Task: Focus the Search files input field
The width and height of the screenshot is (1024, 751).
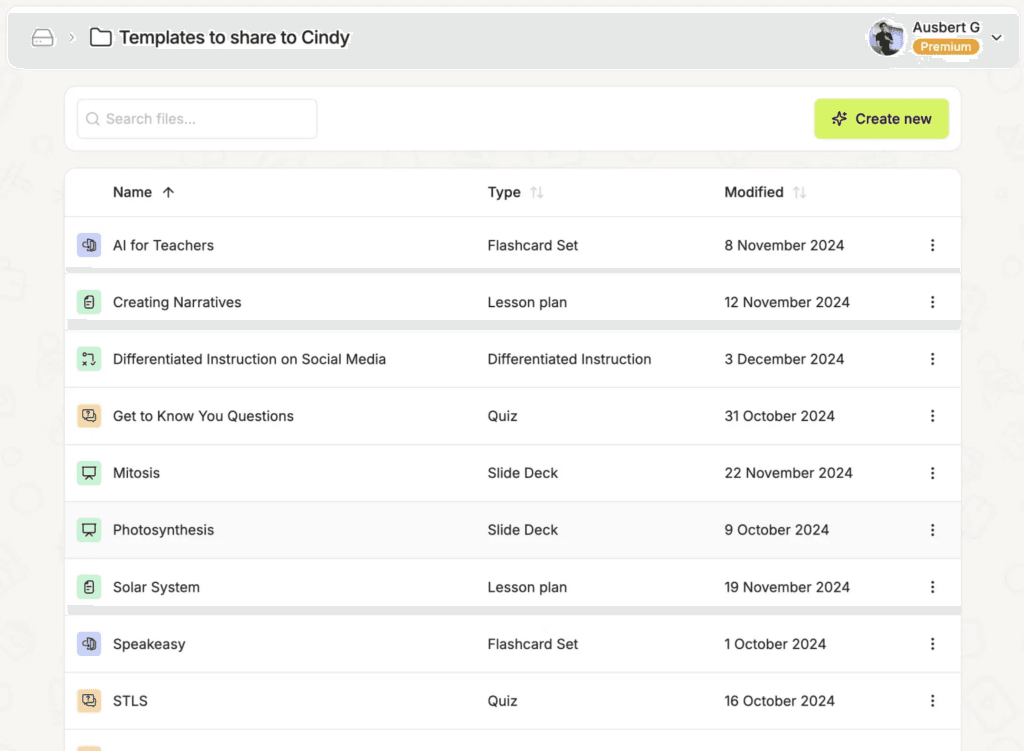Action: click(x=197, y=119)
